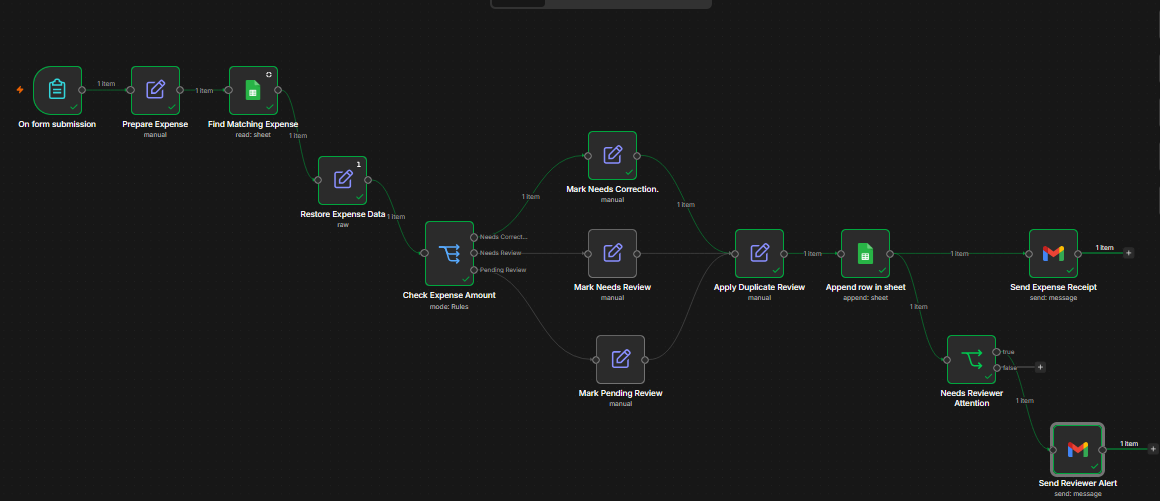Click the true output connector
1160x501 pixels.
click(997, 352)
